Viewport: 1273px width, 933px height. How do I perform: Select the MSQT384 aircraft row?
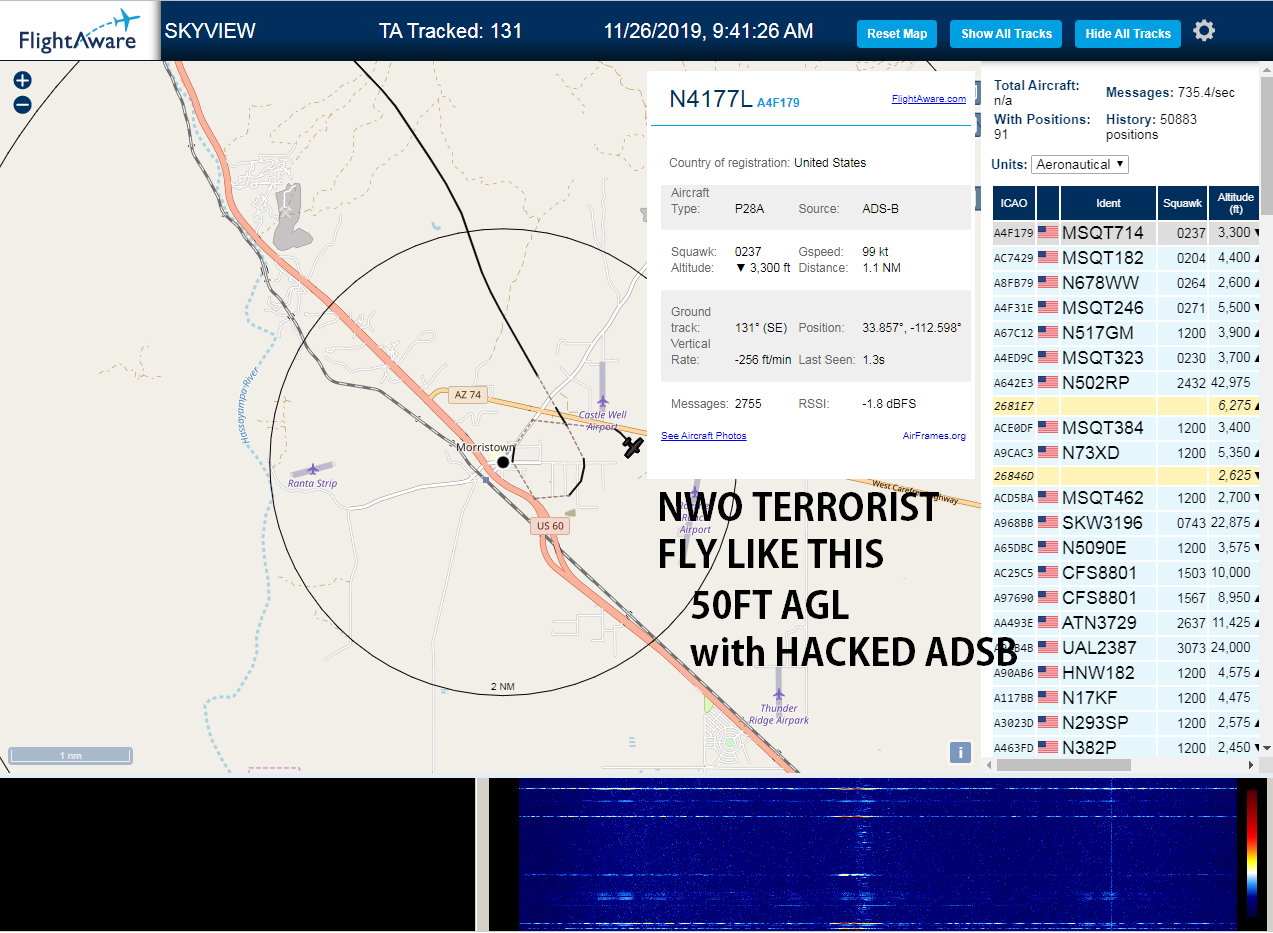[x=1126, y=428]
